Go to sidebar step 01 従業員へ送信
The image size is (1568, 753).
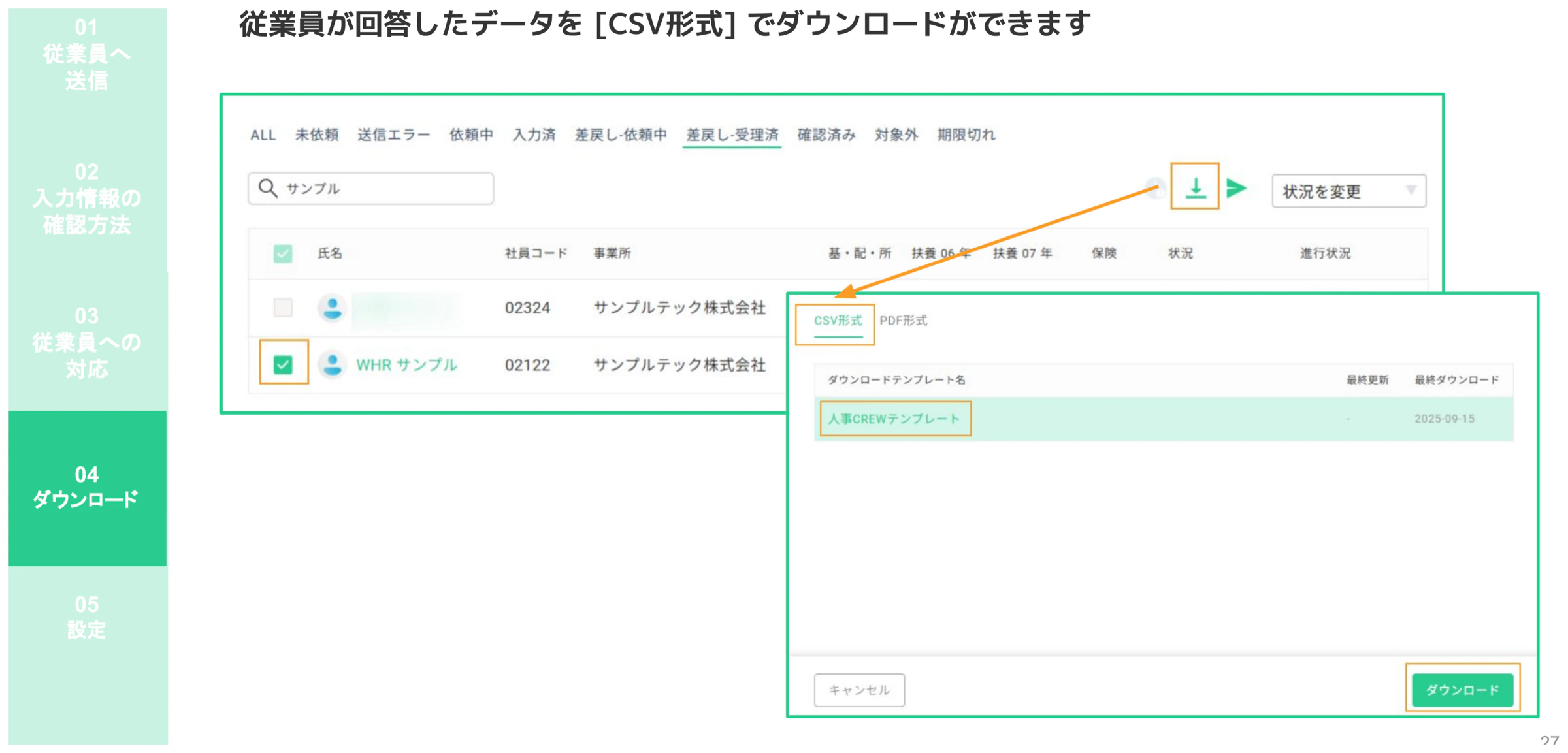[87, 54]
